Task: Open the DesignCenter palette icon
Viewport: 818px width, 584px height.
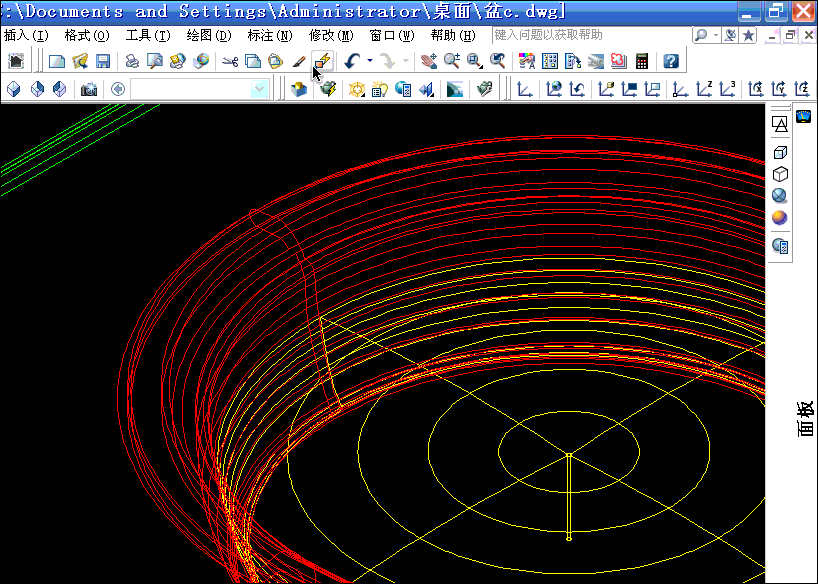Action: (x=548, y=61)
